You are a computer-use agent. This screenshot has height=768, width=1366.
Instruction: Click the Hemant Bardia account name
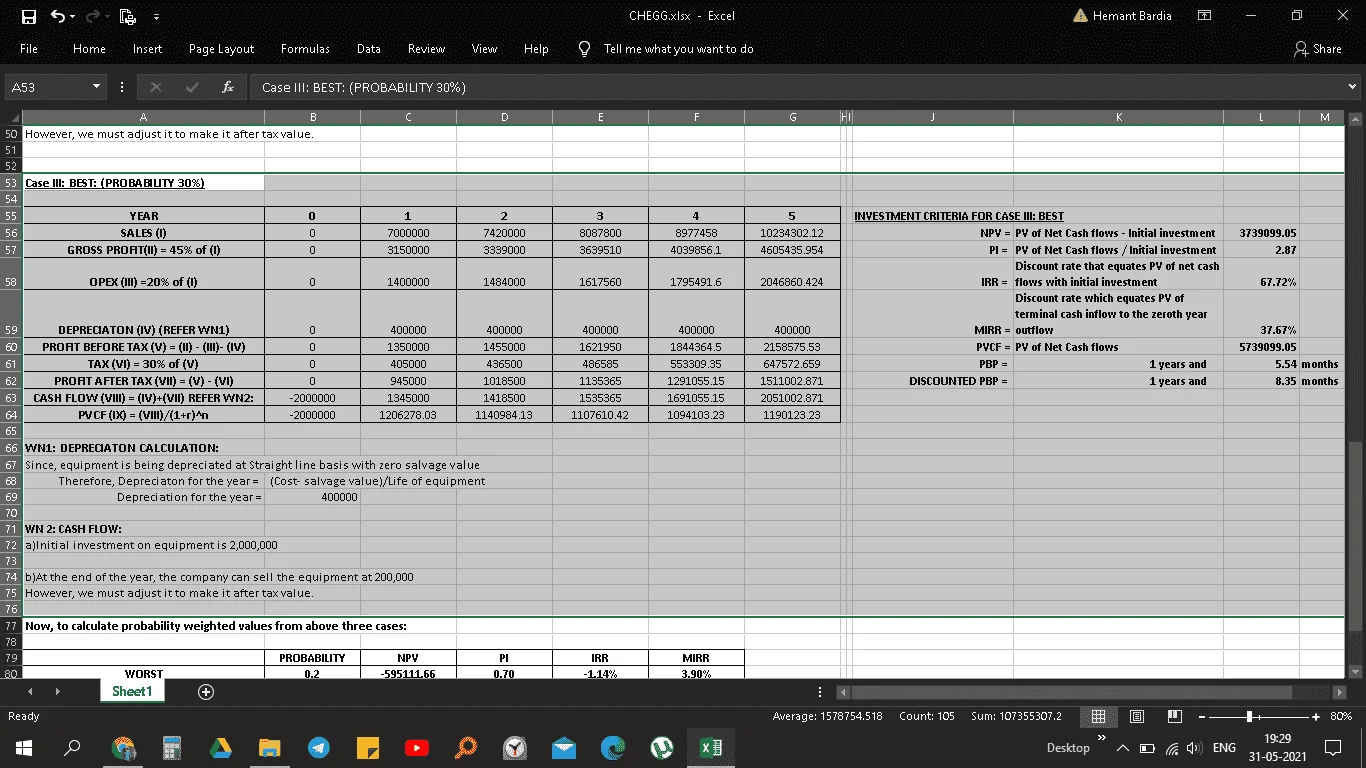pyautogui.click(x=1132, y=16)
